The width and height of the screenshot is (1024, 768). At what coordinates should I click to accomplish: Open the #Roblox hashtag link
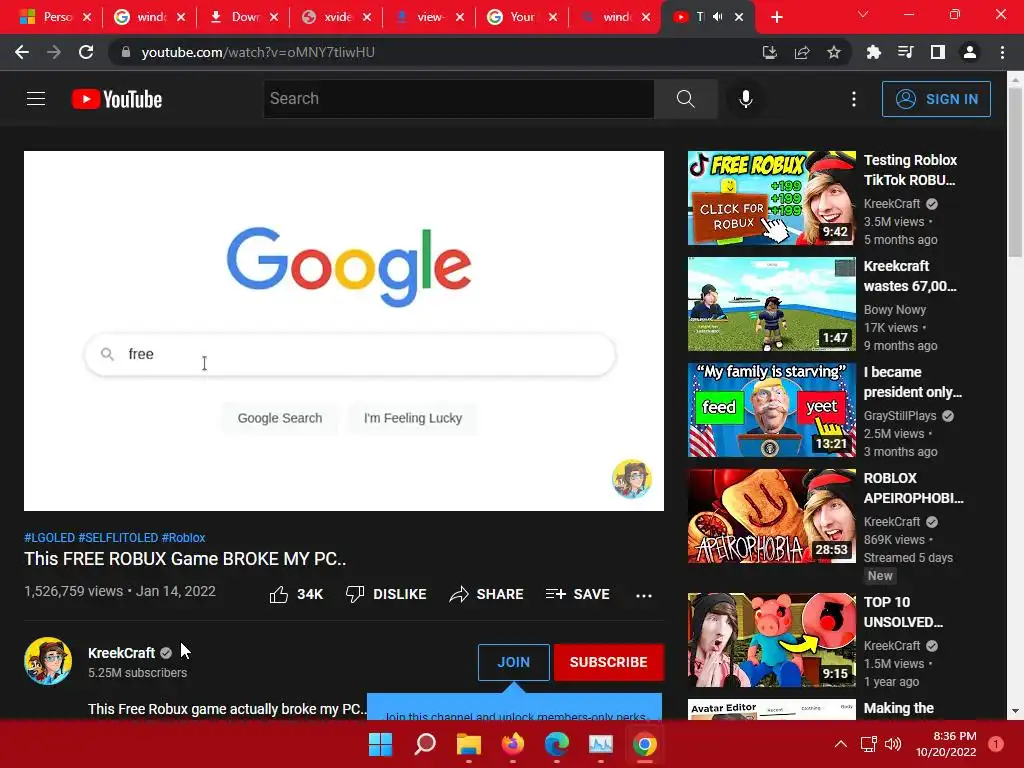click(184, 537)
